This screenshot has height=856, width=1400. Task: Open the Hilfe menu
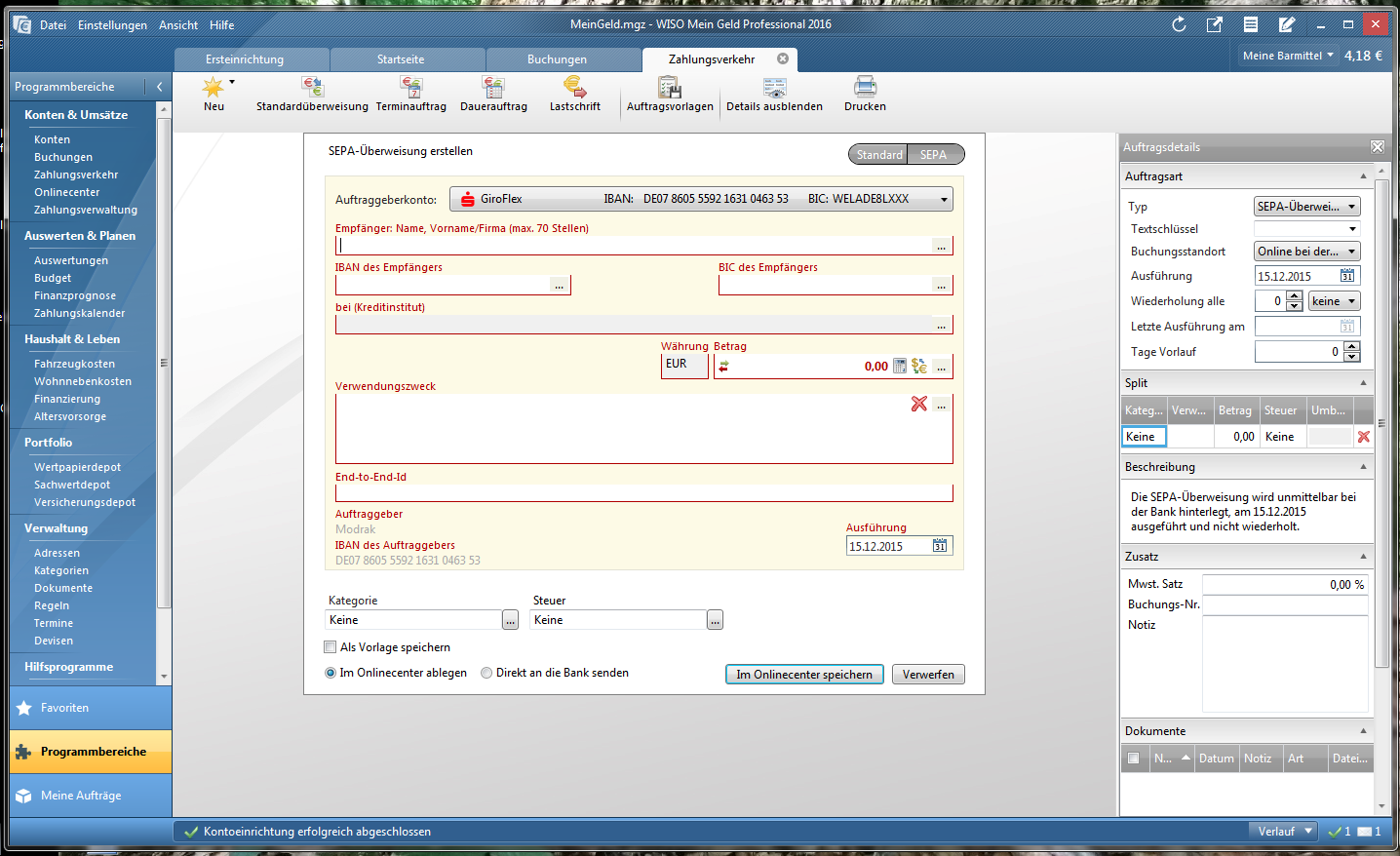coord(221,25)
